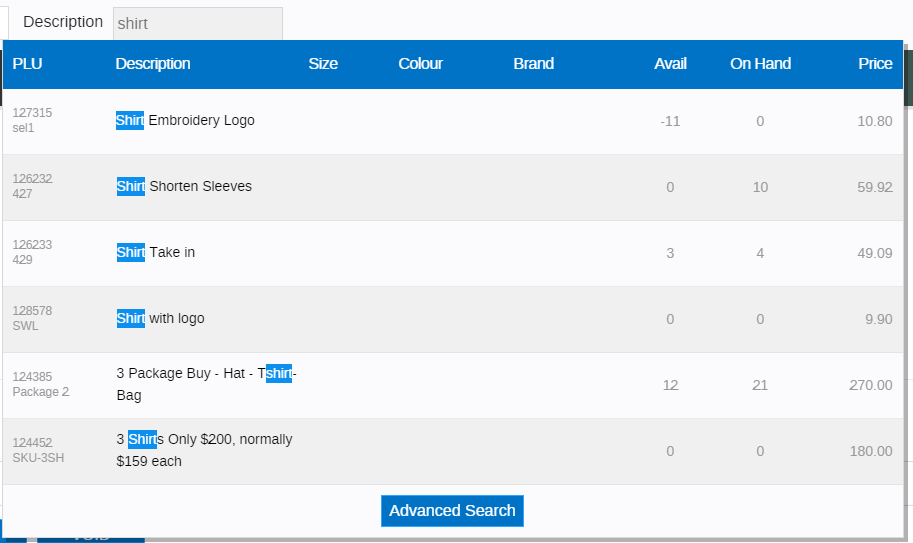
Task: Sort by the Avail column header
Action: point(670,64)
